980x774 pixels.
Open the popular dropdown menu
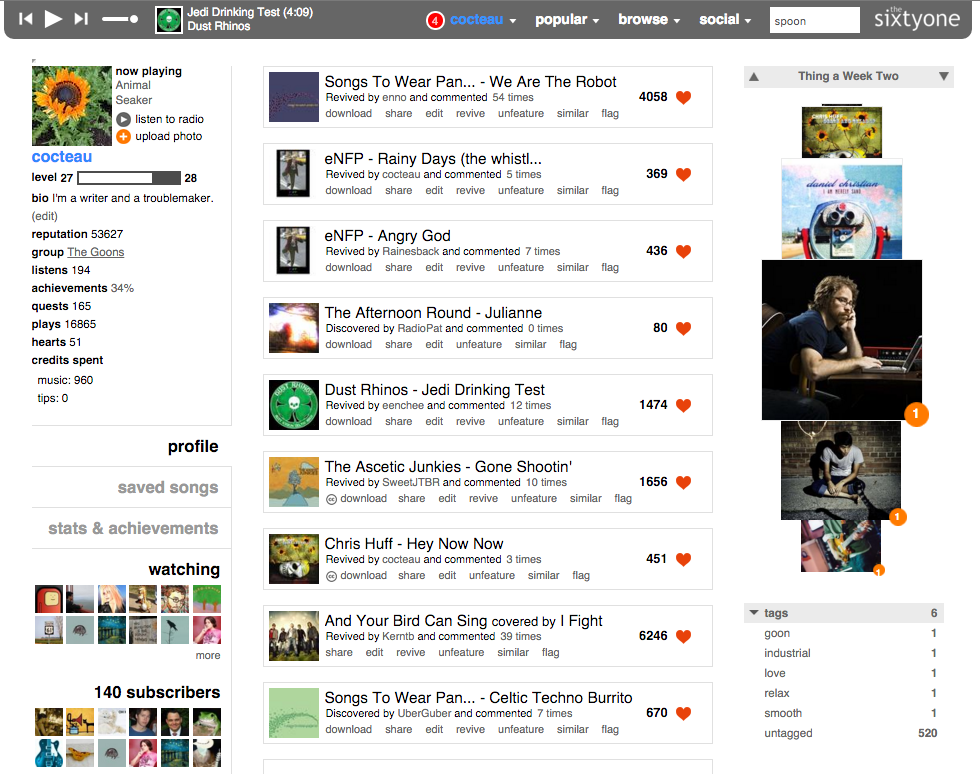pos(567,19)
